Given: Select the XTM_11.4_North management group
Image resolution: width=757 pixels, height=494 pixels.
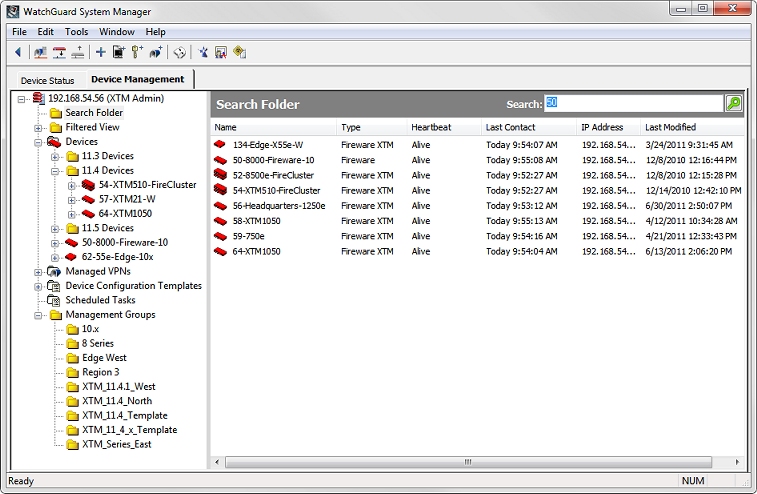Looking at the screenshot, I should point(118,401).
